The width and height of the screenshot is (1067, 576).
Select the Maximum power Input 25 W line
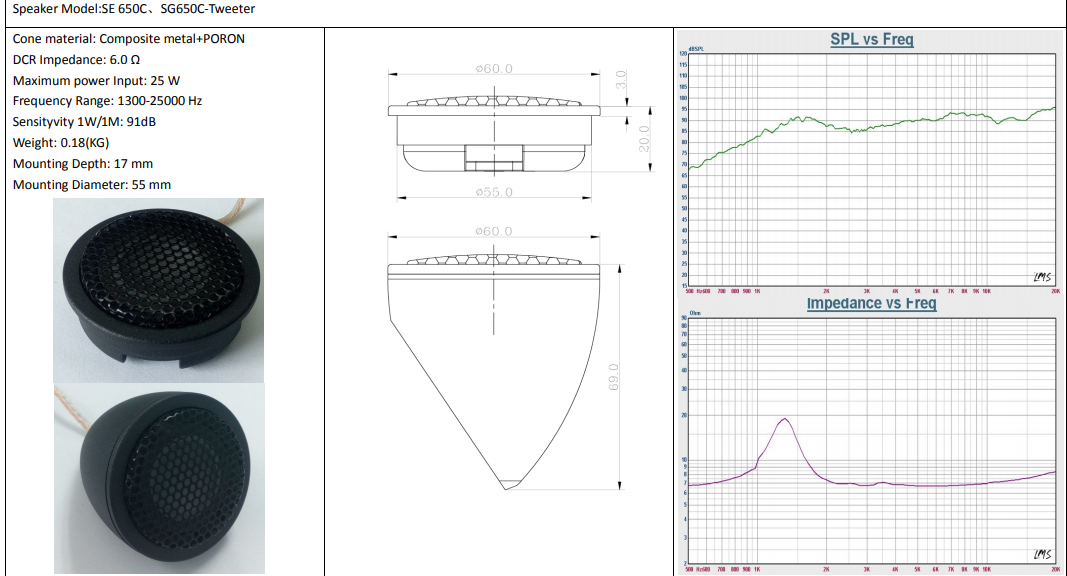click(x=96, y=81)
